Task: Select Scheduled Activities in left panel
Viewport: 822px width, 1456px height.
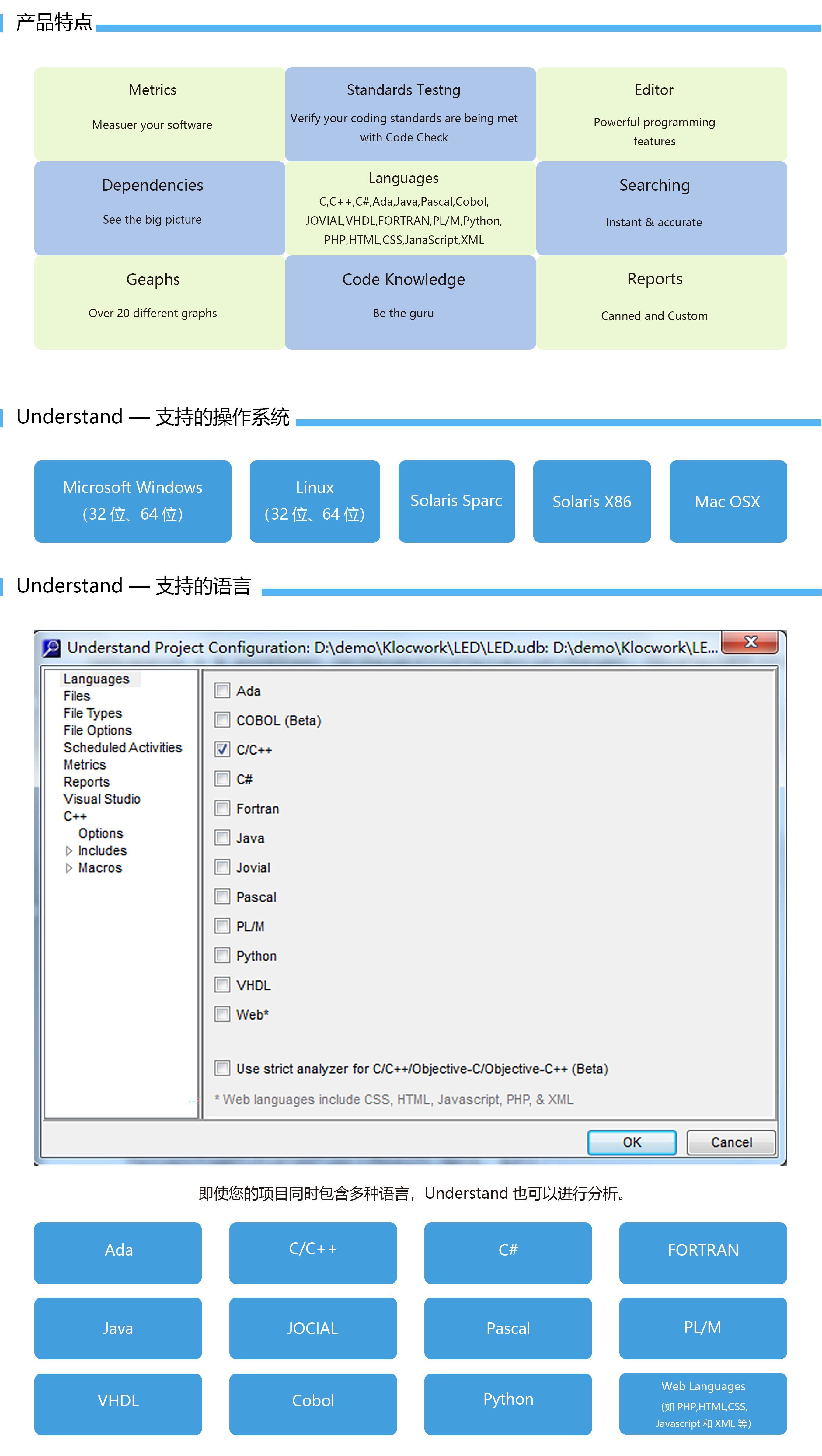Action: (x=122, y=747)
